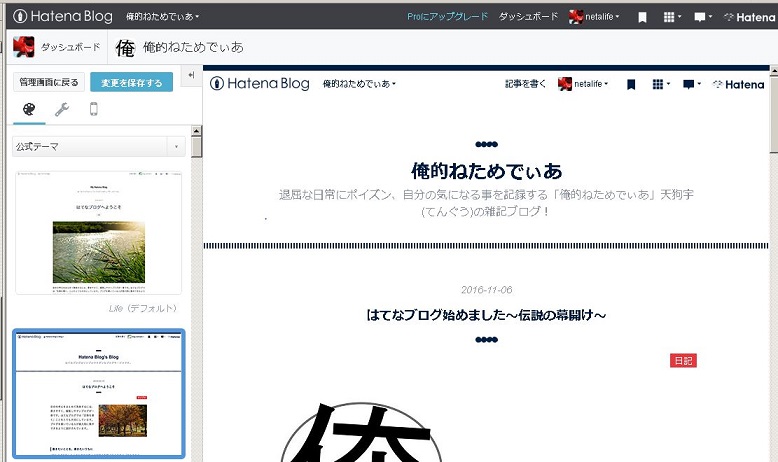Switch to the smartphone design tab
This screenshot has width=778, height=462.
pos(94,109)
